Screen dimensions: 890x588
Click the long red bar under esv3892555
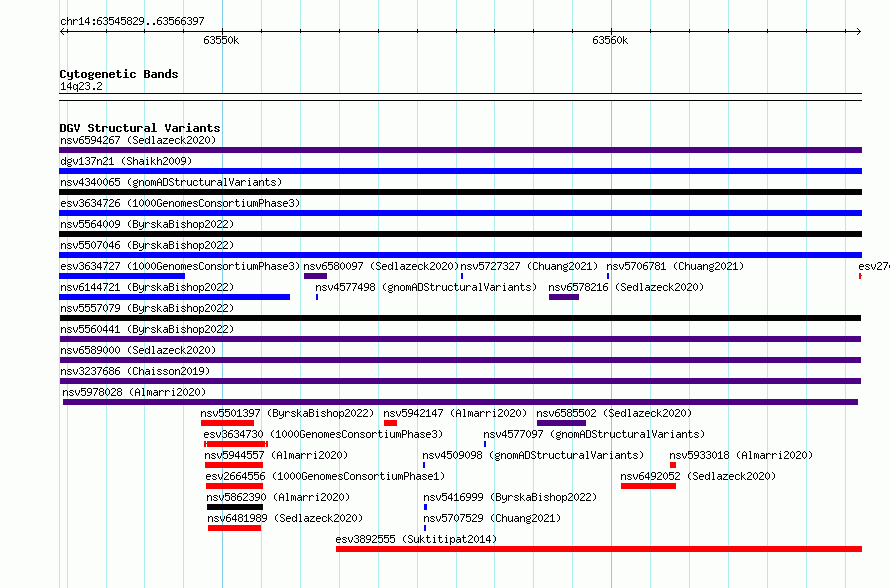click(x=599, y=549)
